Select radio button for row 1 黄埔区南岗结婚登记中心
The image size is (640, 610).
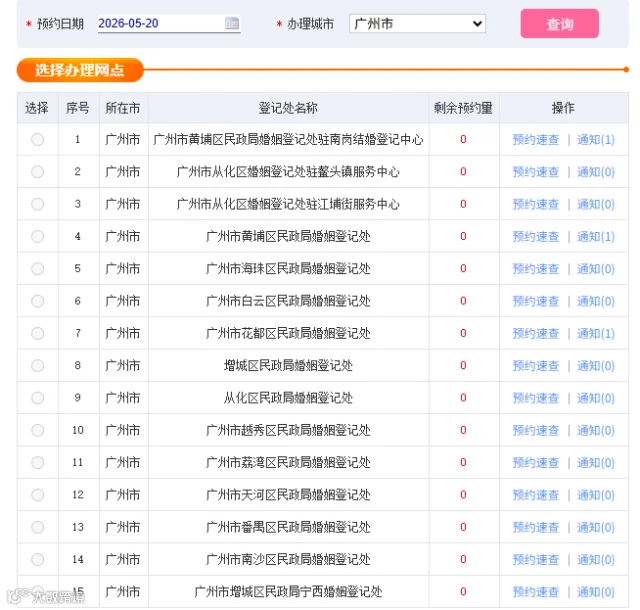pyautogui.click(x=38, y=140)
